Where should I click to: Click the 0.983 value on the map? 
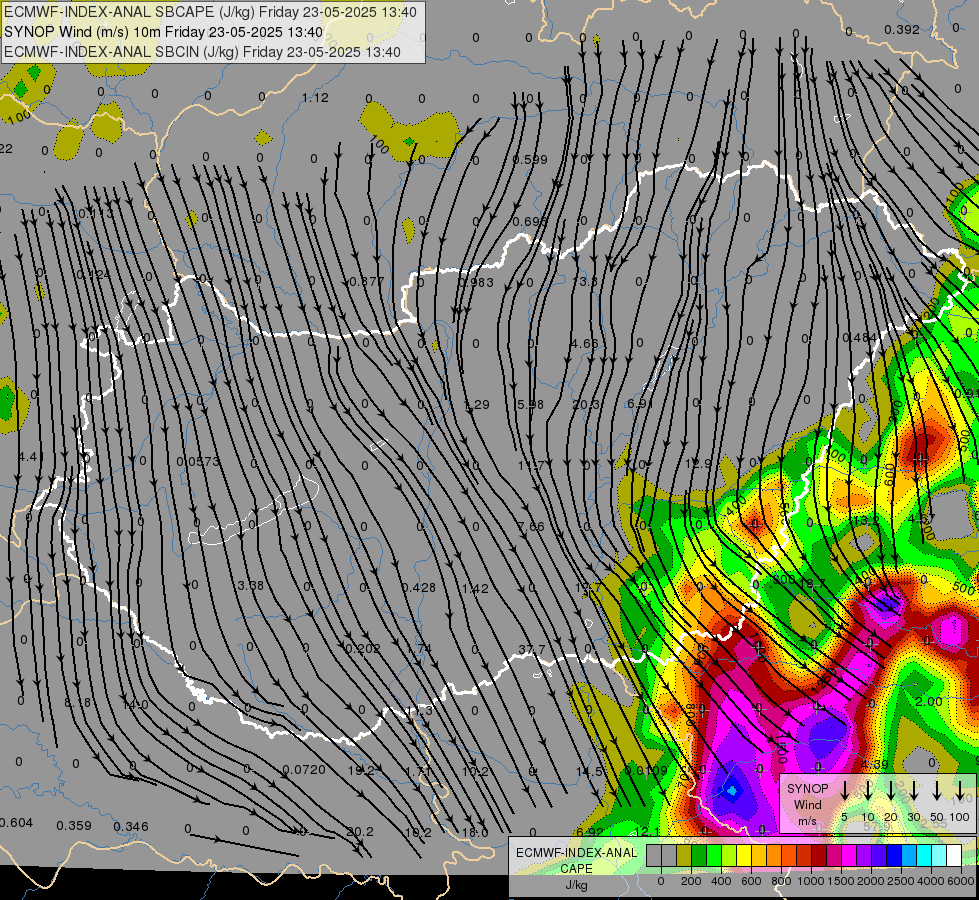pyautogui.click(x=476, y=282)
